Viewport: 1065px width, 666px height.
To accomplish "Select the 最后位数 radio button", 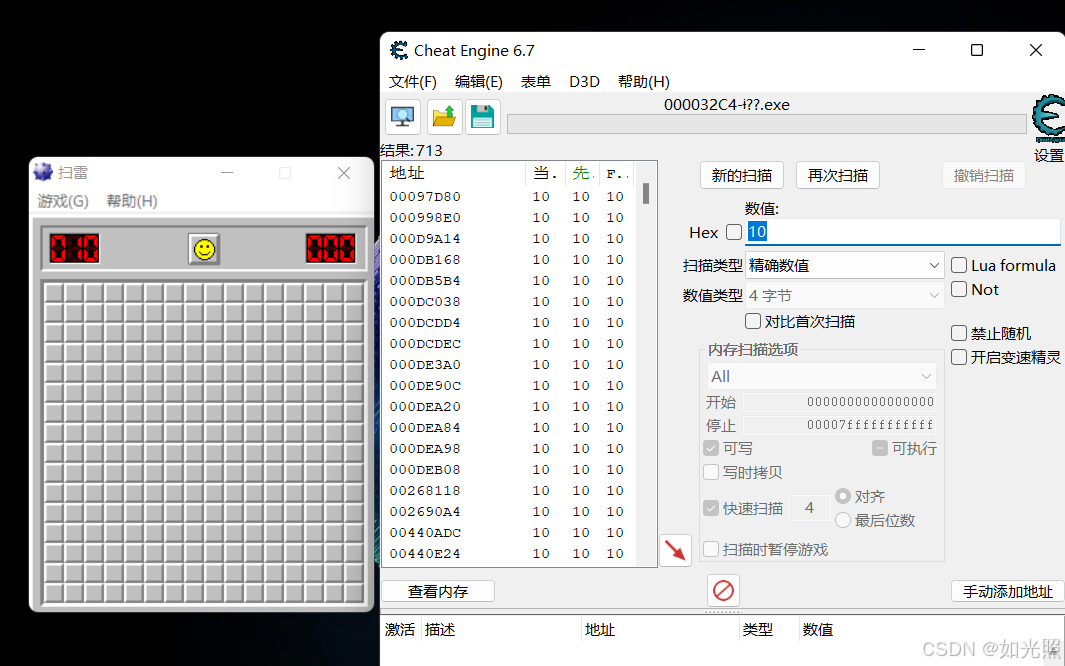I will pyautogui.click(x=843, y=520).
